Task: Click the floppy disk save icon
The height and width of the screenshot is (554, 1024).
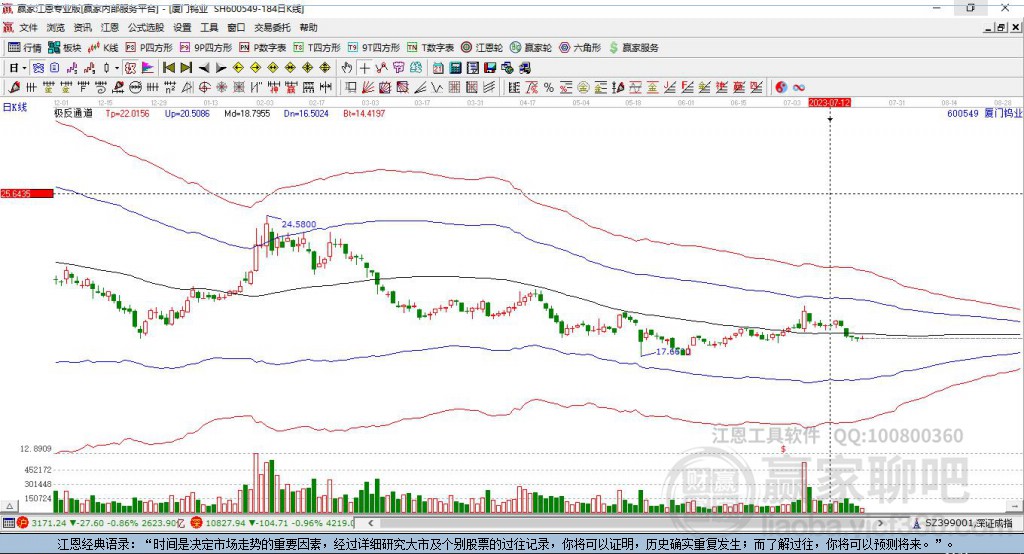Action: [x=490, y=68]
